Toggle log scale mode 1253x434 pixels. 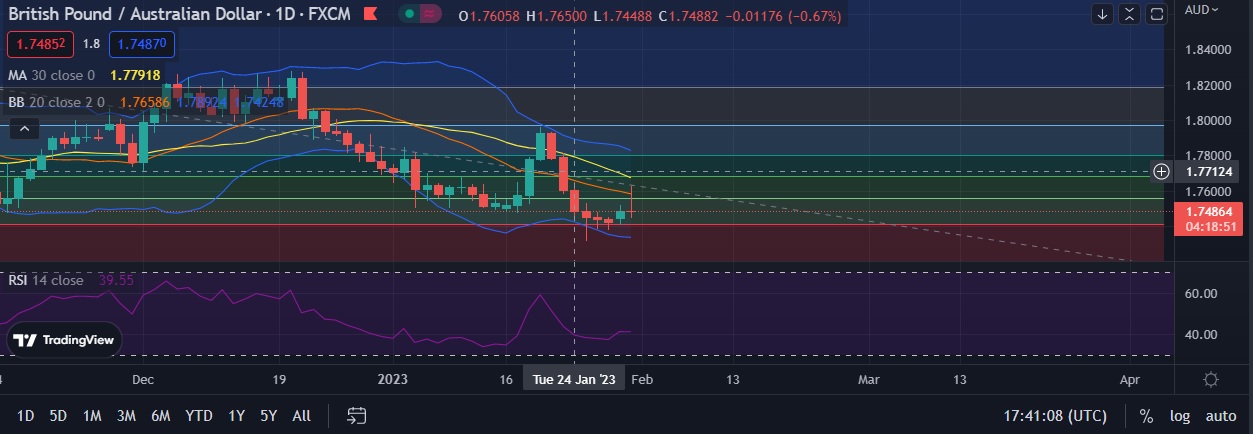(x=1180, y=416)
